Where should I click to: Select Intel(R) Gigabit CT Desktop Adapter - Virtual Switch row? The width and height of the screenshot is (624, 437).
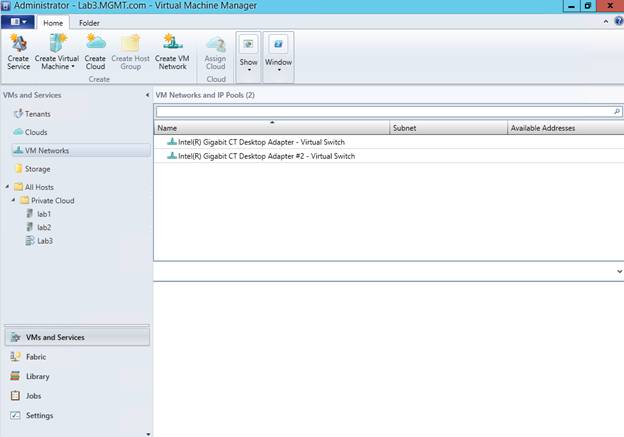(389, 142)
